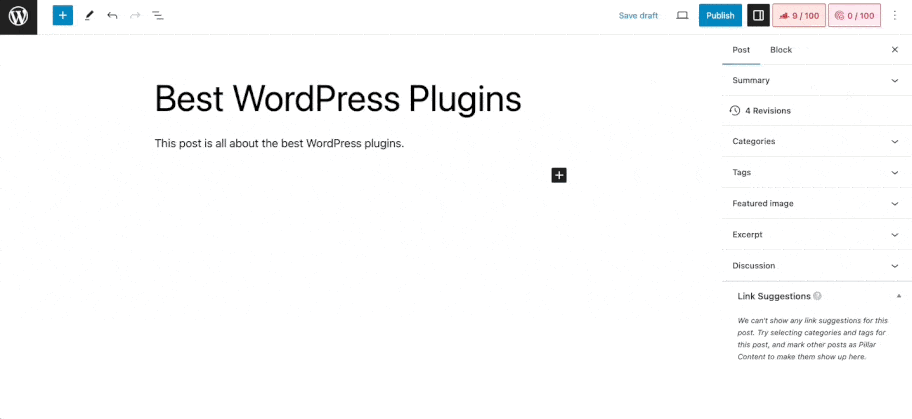
Task: Click the Publish button
Action: click(720, 16)
